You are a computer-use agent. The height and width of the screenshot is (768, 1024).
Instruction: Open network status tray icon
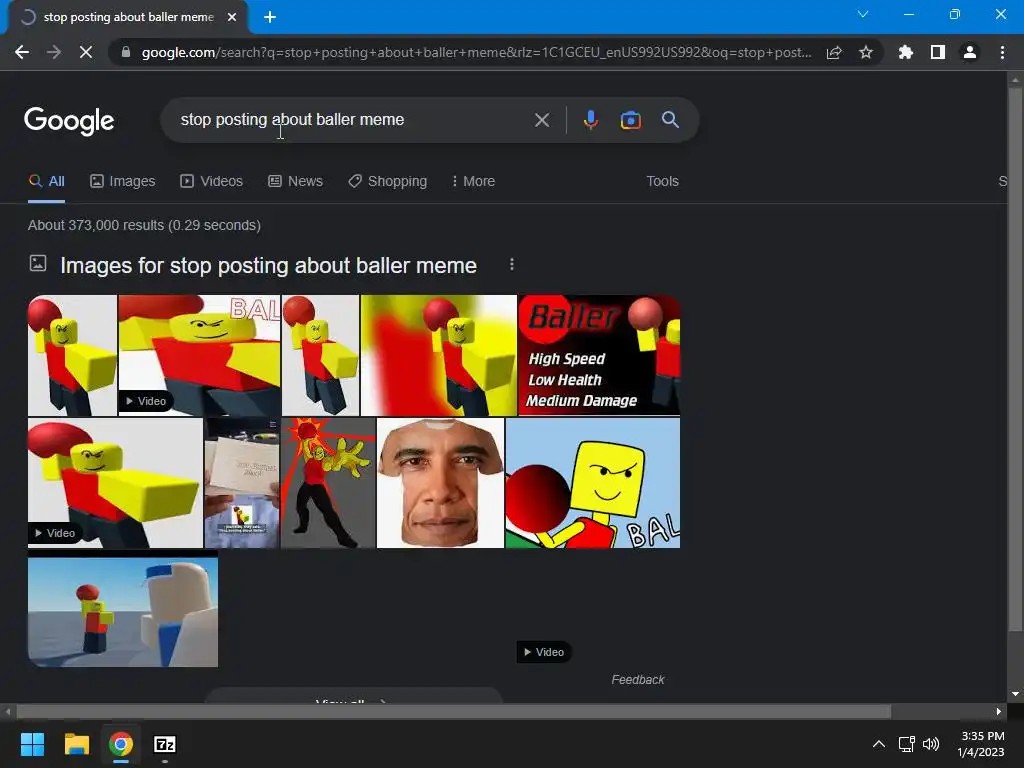[x=906, y=744]
